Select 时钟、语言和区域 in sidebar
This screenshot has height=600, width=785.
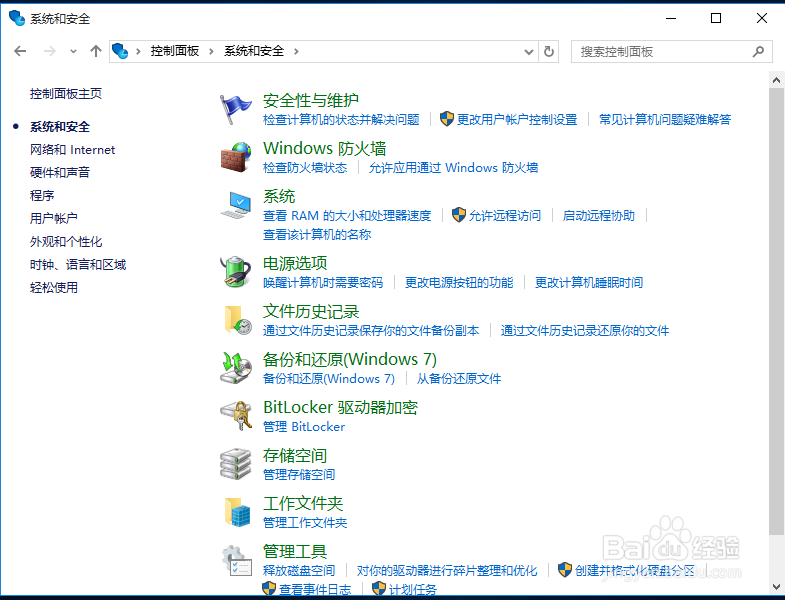click(x=78, y=264)
